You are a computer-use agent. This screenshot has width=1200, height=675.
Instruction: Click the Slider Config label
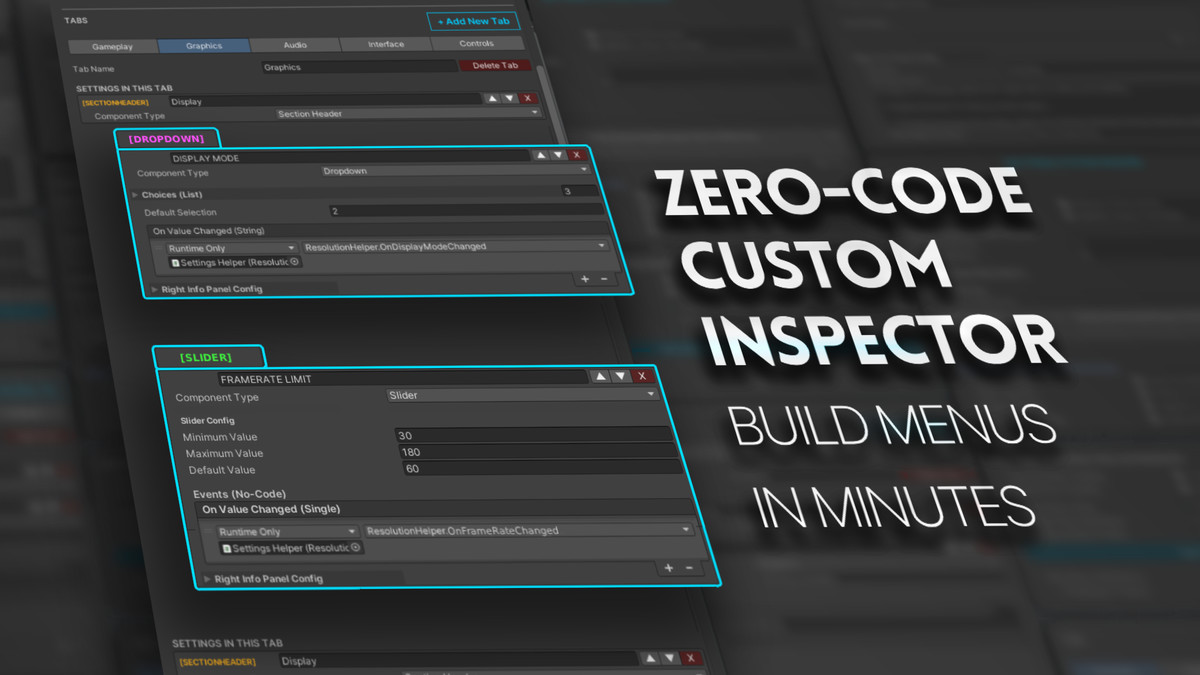click(x=208, y=421)
